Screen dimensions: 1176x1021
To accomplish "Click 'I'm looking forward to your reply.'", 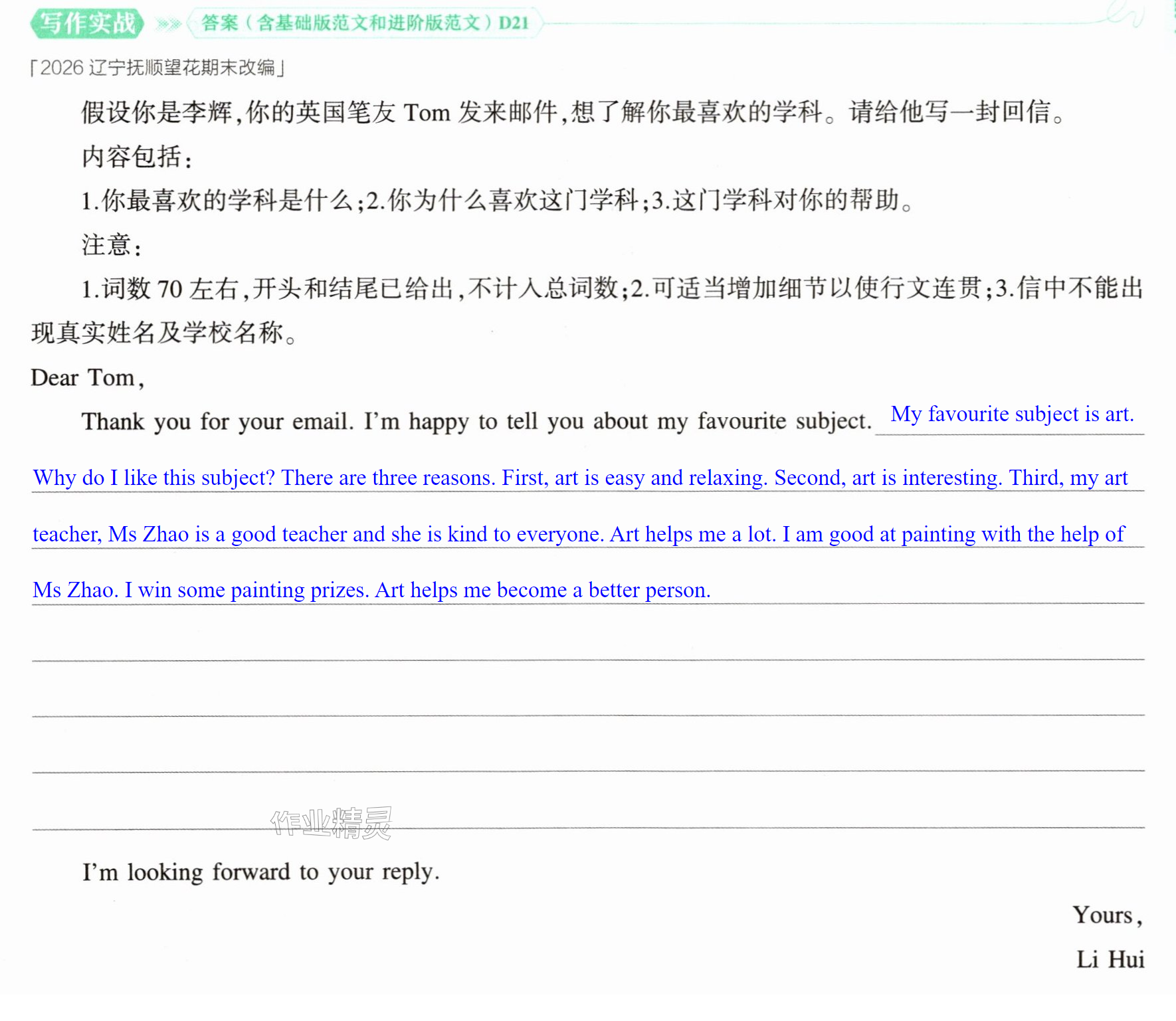I will 260,872.
